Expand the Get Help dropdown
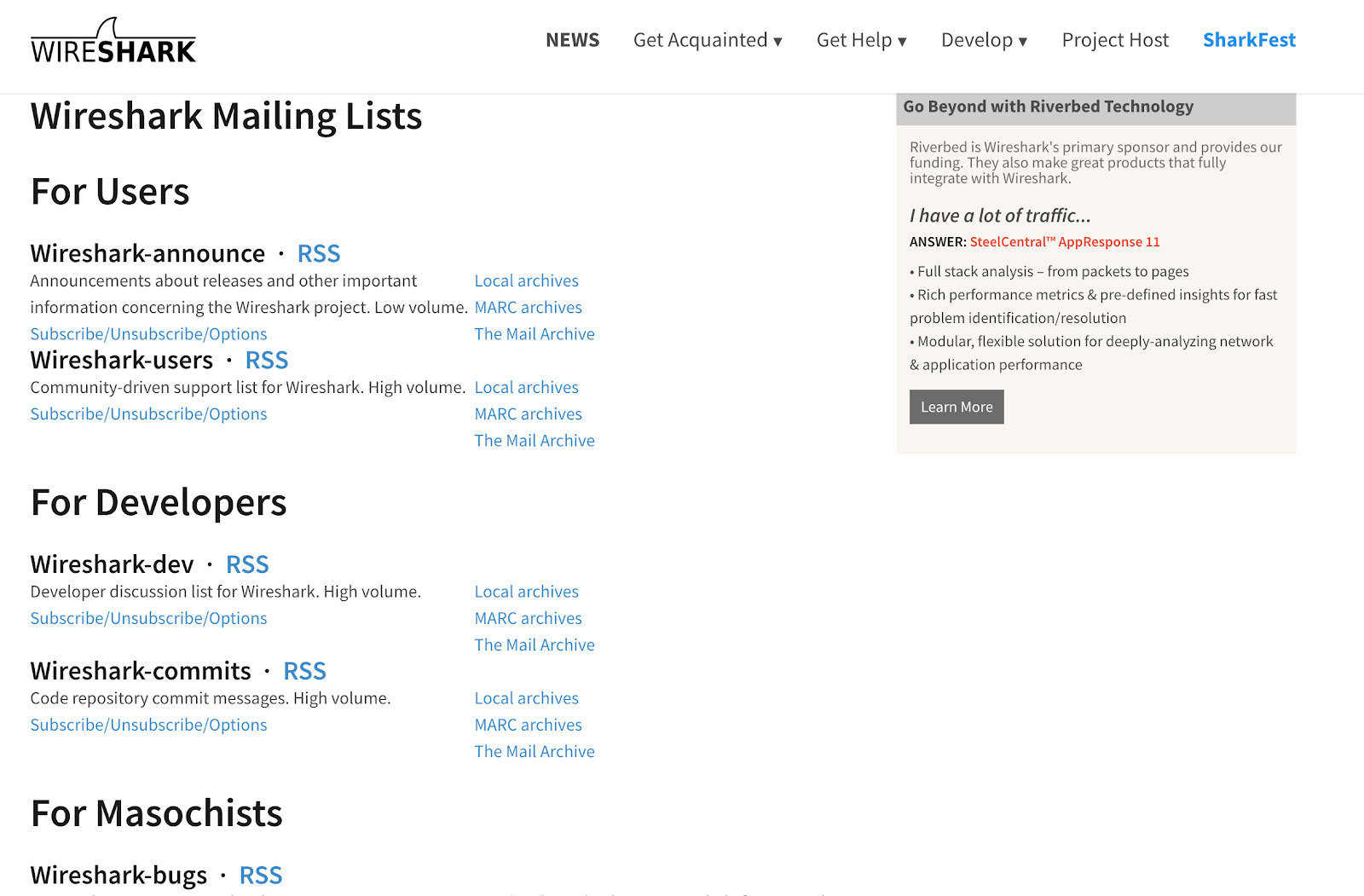This screenshot has width=1364, height=896. 861,40
